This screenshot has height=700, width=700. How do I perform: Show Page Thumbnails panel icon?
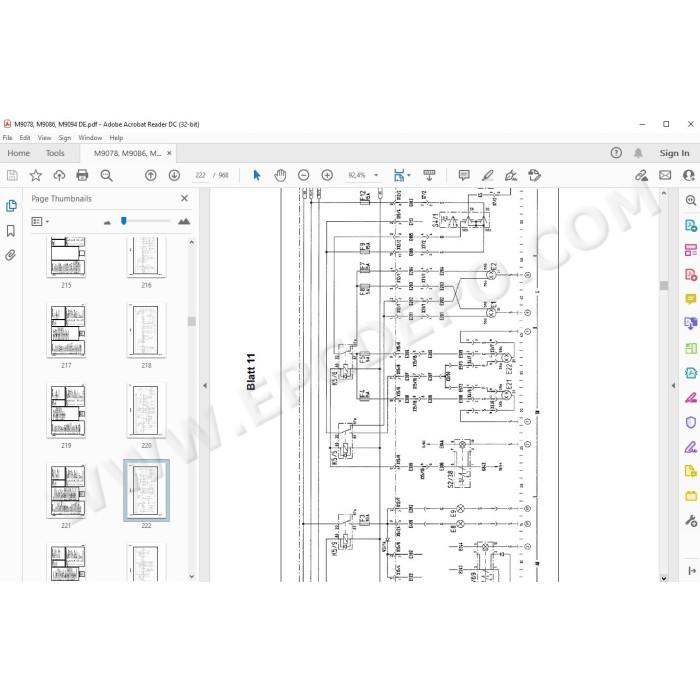click(11, 206)
